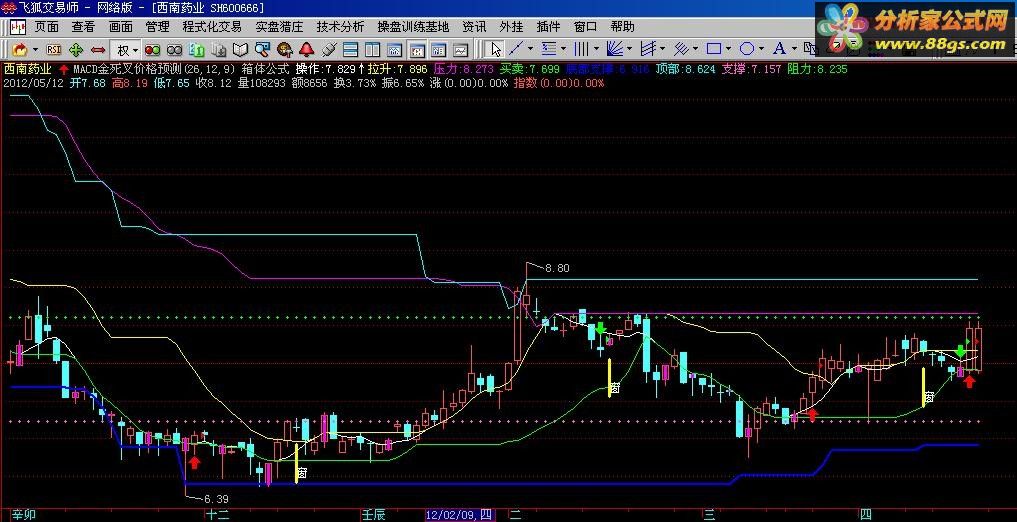Click the 辛卯 year marker on time axis
1017x522 pixels.
(24, 515)
